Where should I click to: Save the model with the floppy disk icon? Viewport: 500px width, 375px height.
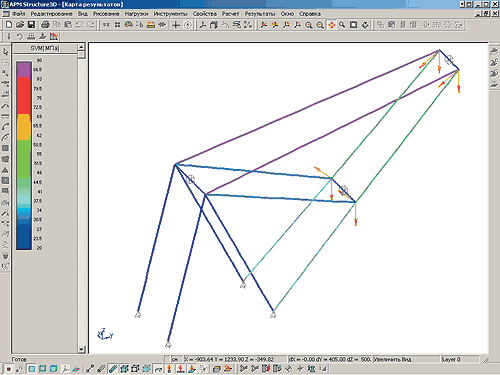pyautogui.click(x=31, y=25)
